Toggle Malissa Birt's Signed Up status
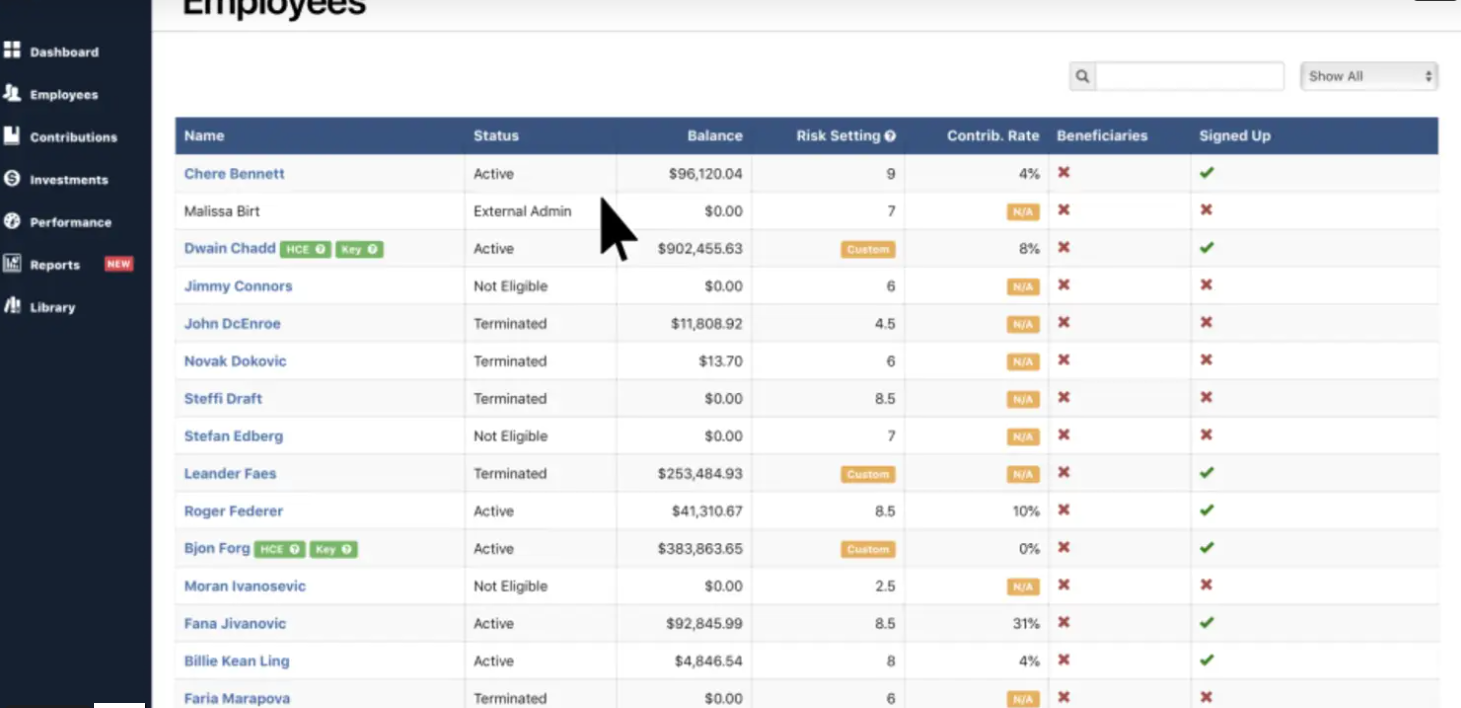Screen dimensions: 1461x708 click(1206, 210)
